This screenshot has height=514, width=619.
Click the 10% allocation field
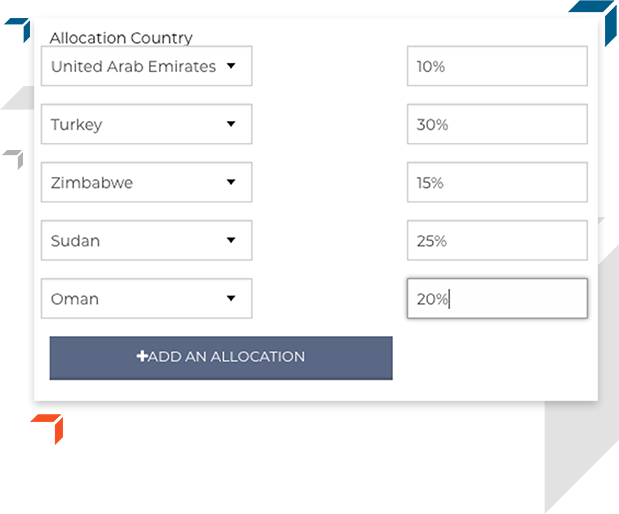497,66
